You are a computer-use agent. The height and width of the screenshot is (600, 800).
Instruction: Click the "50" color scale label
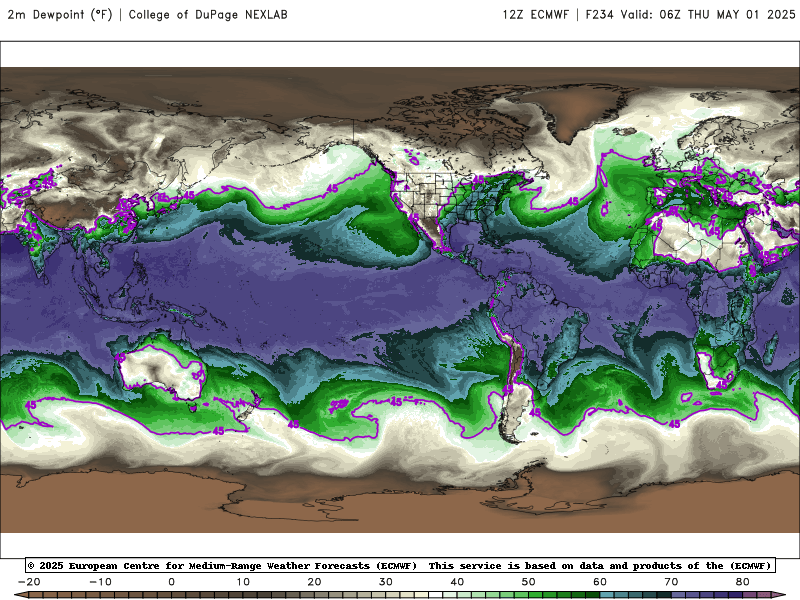click(x=529, y=582)
